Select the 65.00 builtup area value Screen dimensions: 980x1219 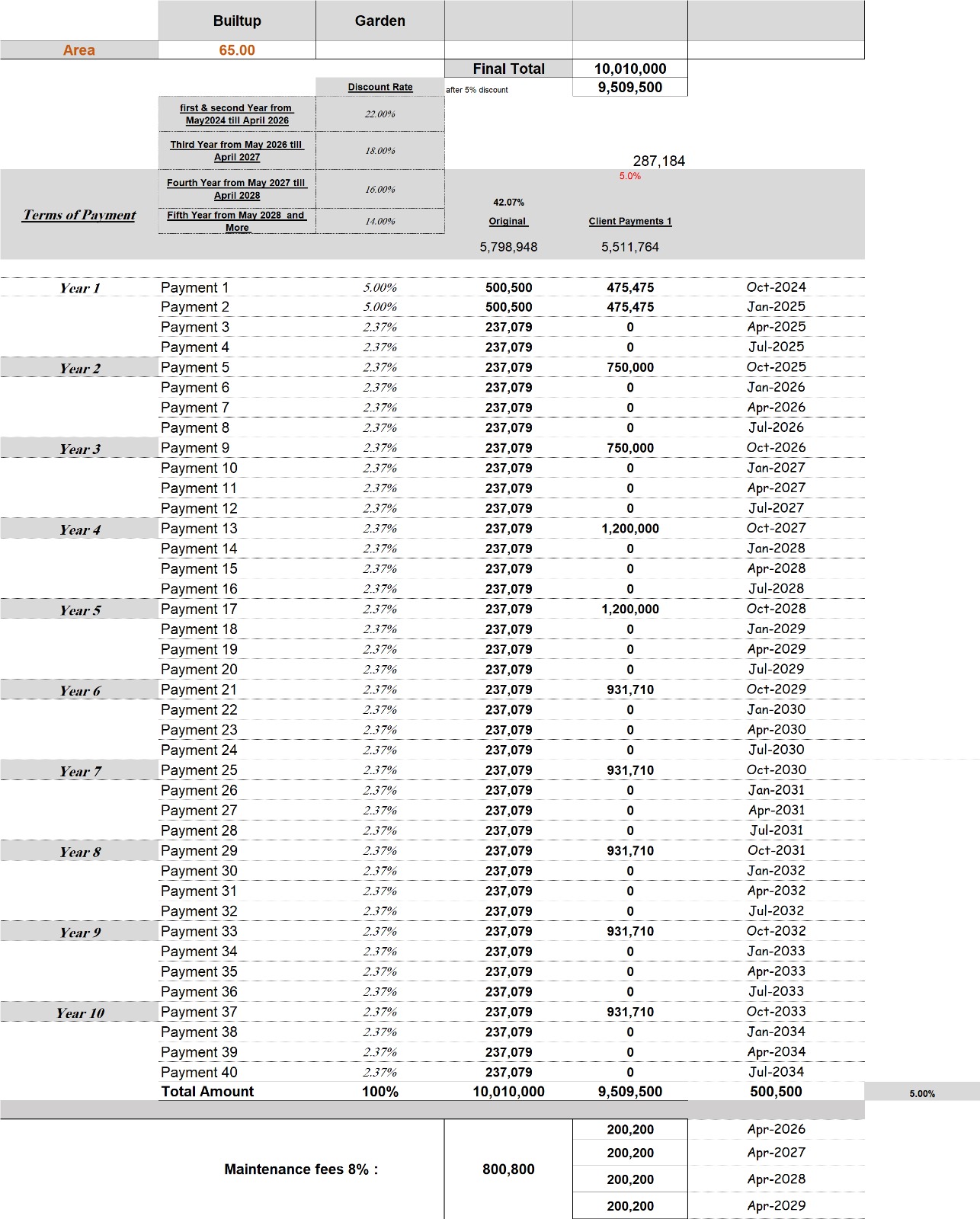237,50
